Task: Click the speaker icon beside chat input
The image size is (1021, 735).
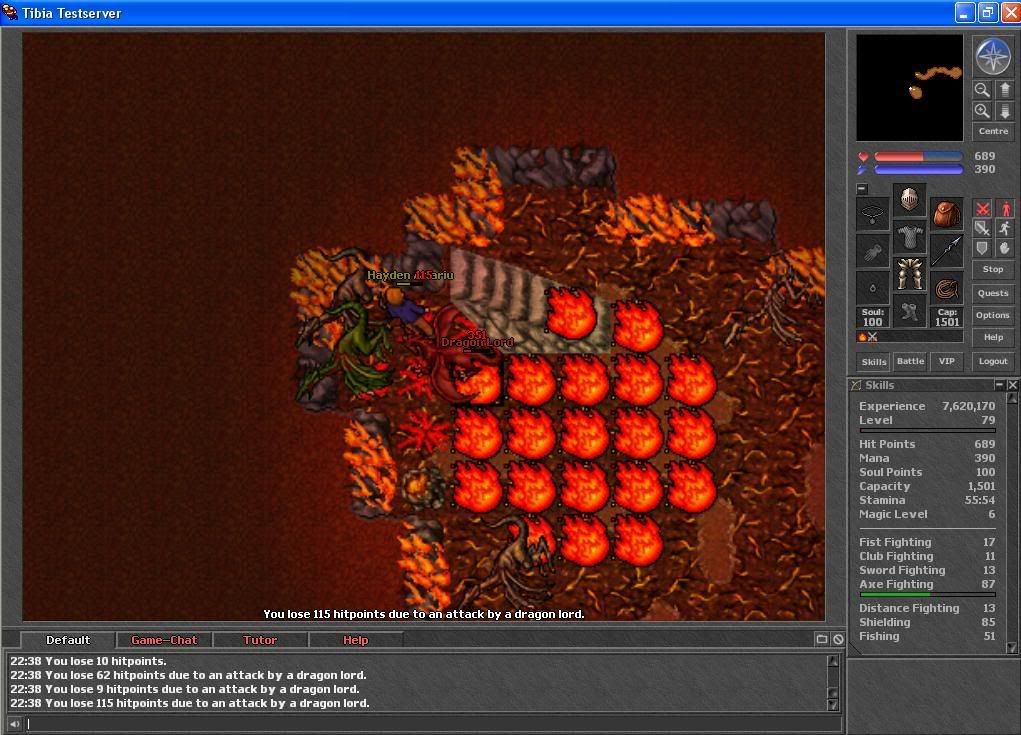Action: click(x=14, y=723)
